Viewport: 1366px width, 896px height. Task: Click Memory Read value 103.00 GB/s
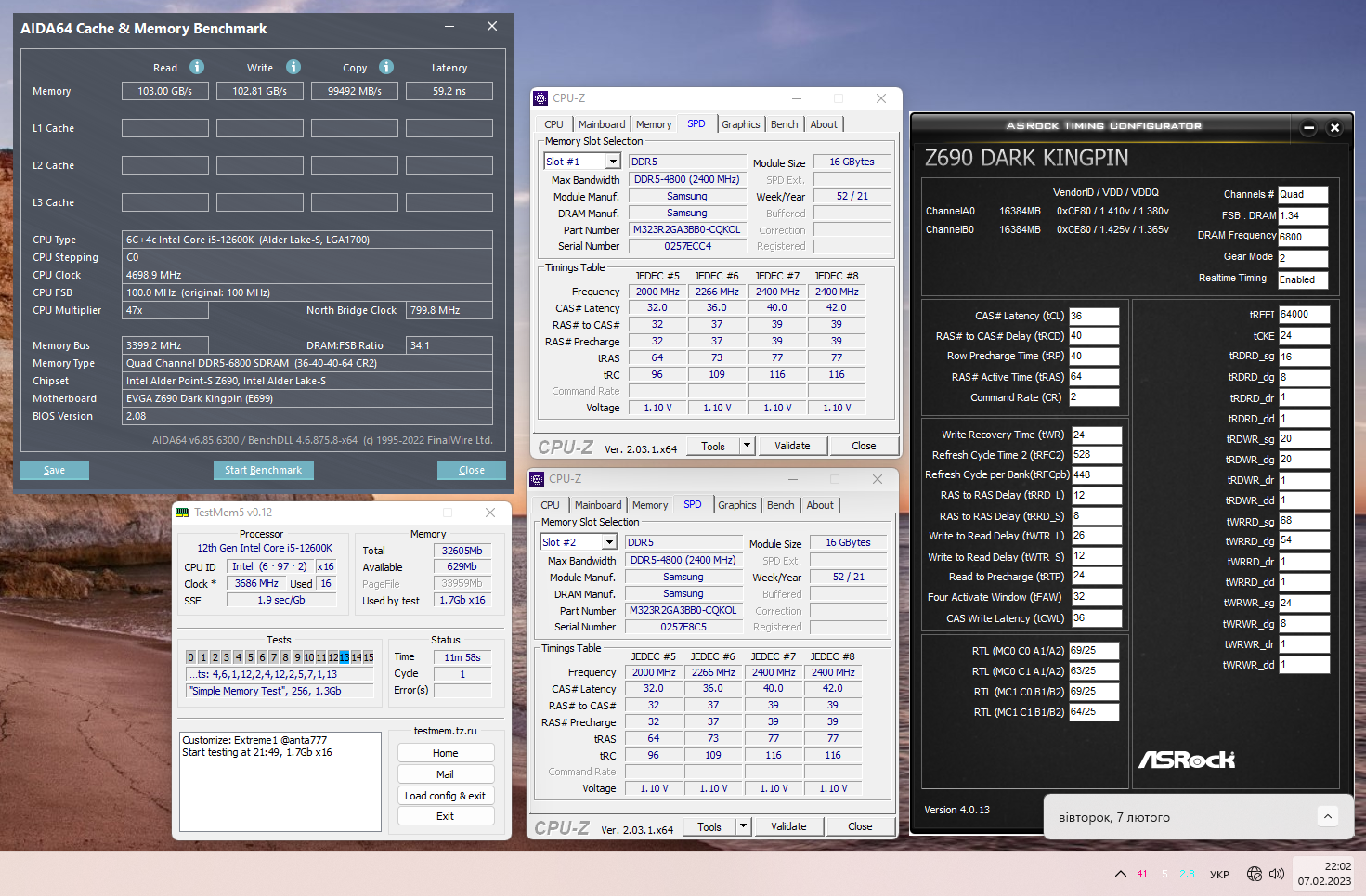coord(165,91)
